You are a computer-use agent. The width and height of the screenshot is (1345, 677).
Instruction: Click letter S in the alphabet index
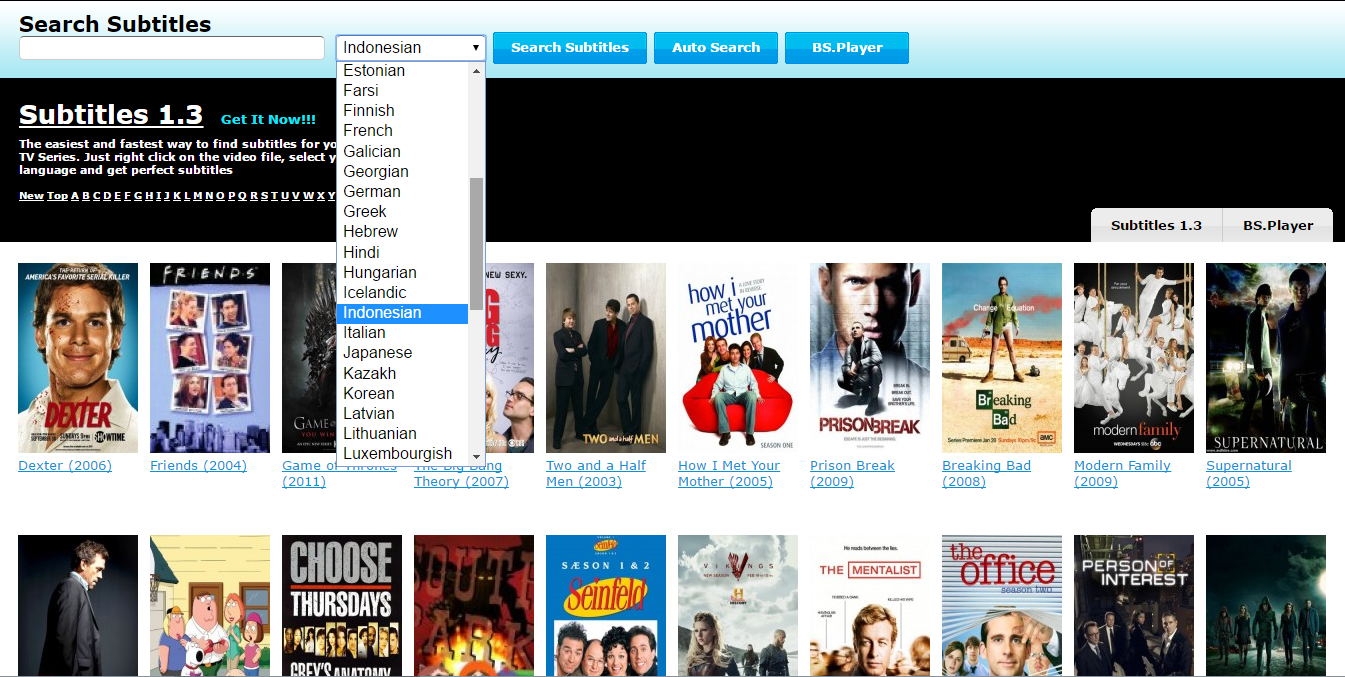click(x=264, y=196)
